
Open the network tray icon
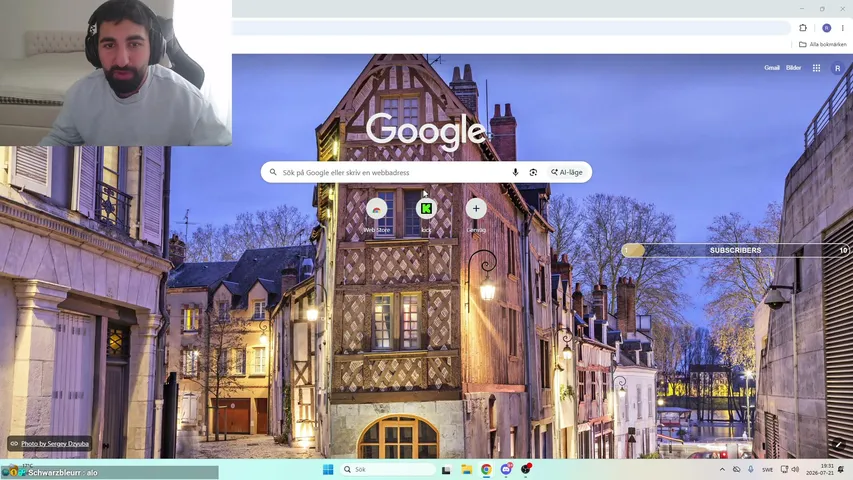click(x=784, y=469)
